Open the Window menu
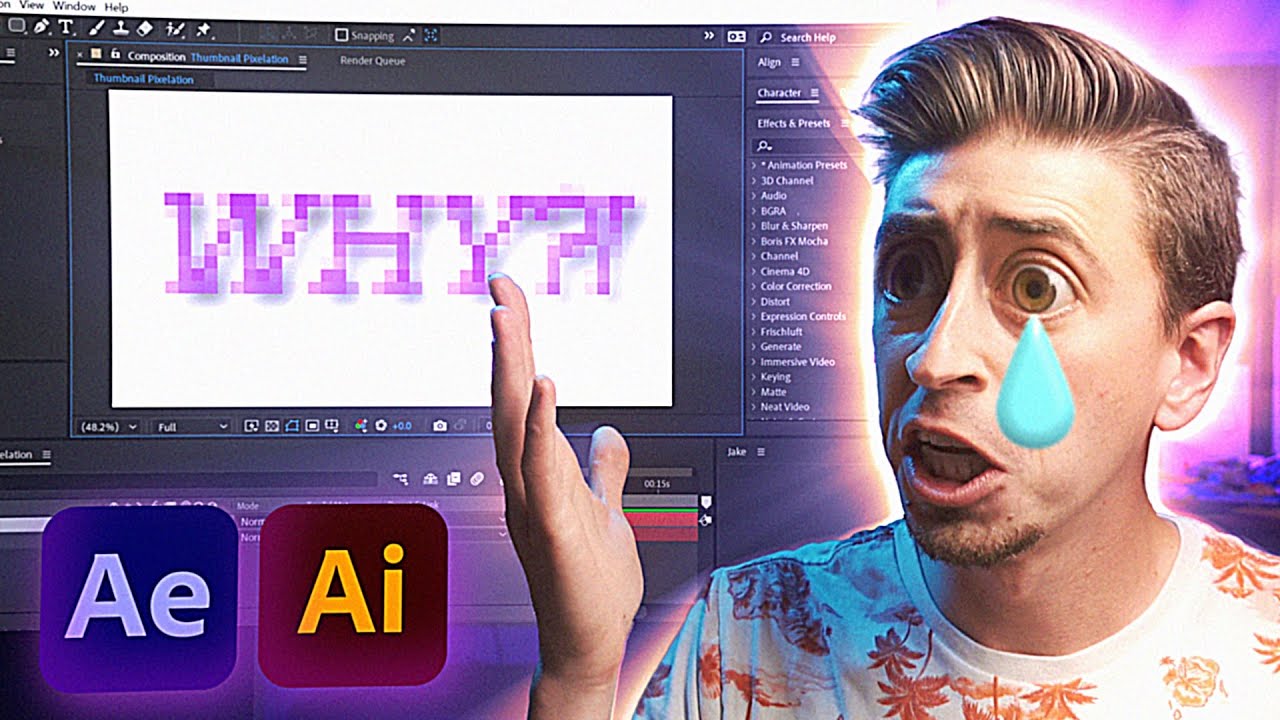Screen dimensions: 1280x720 click(74, 6)
